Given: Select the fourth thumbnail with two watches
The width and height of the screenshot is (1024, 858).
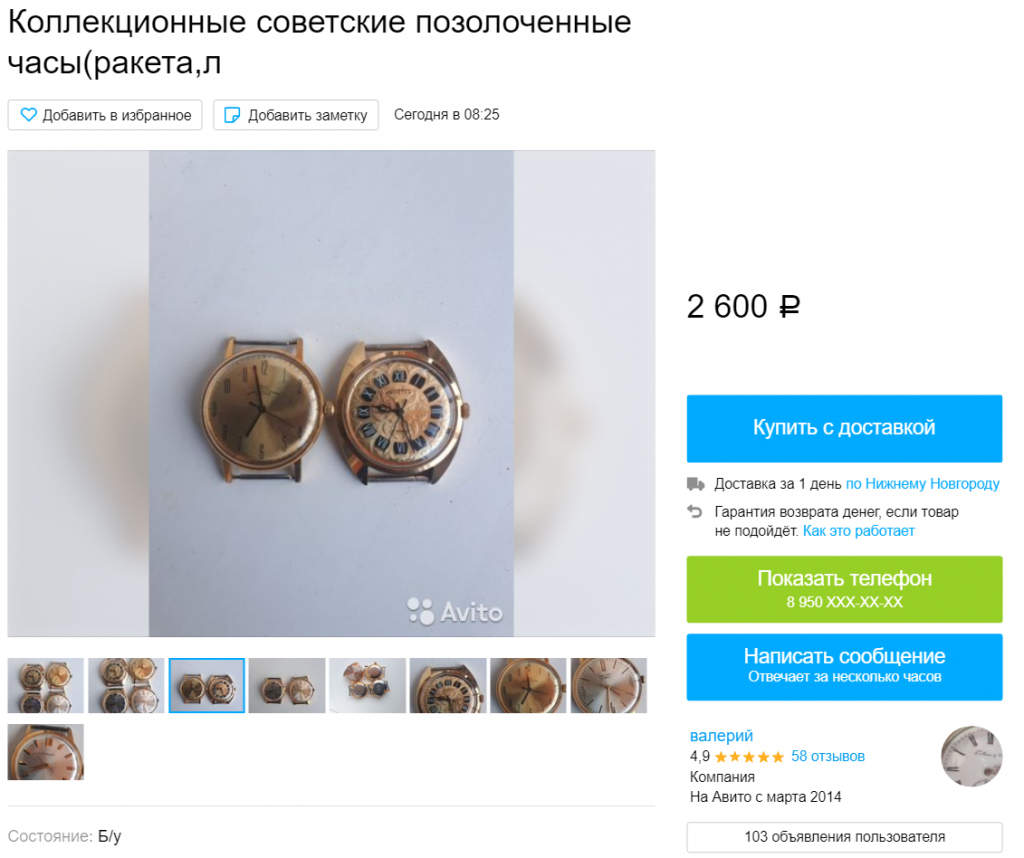Looking at the screenshot, I should [287, 686].
